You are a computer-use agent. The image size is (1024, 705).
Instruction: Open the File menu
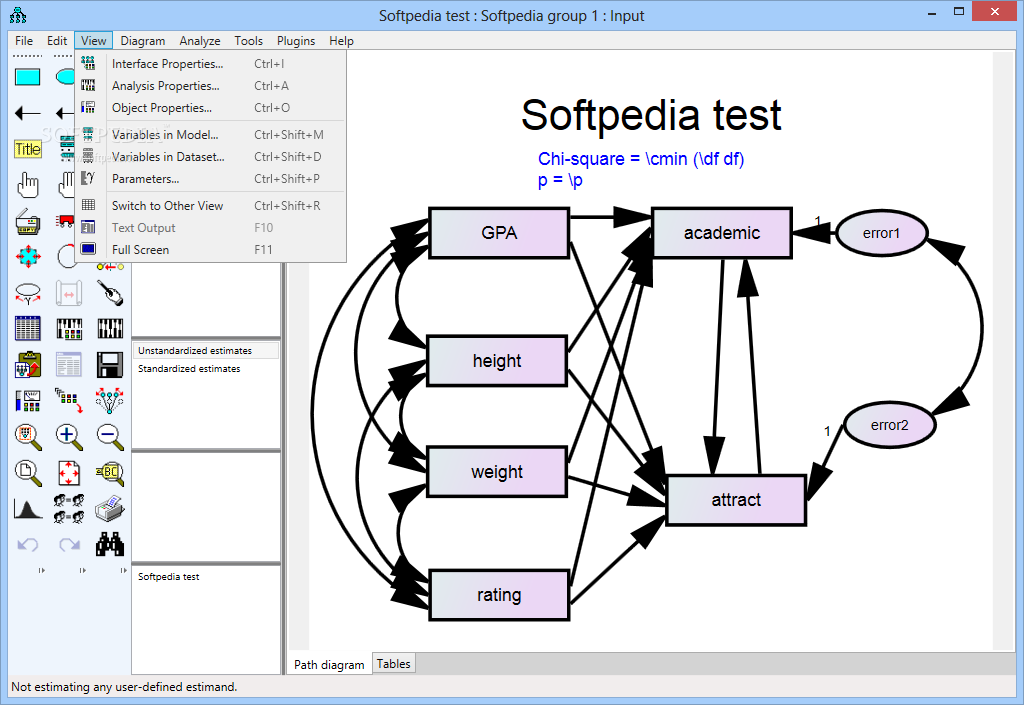24,40
